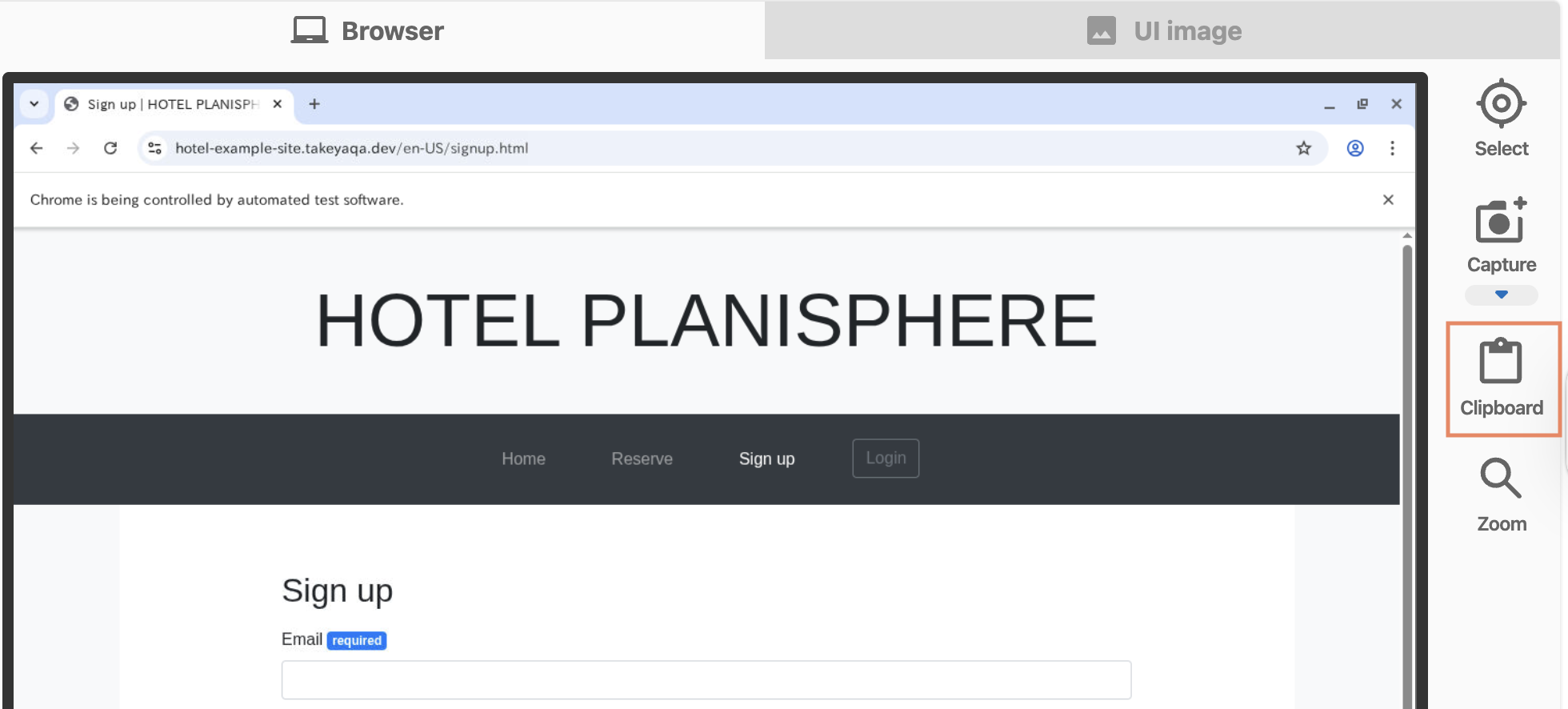This screenshot has height=709, width=1568.
Task: Activate the Select tool
Action: [x=1501, y=118]
